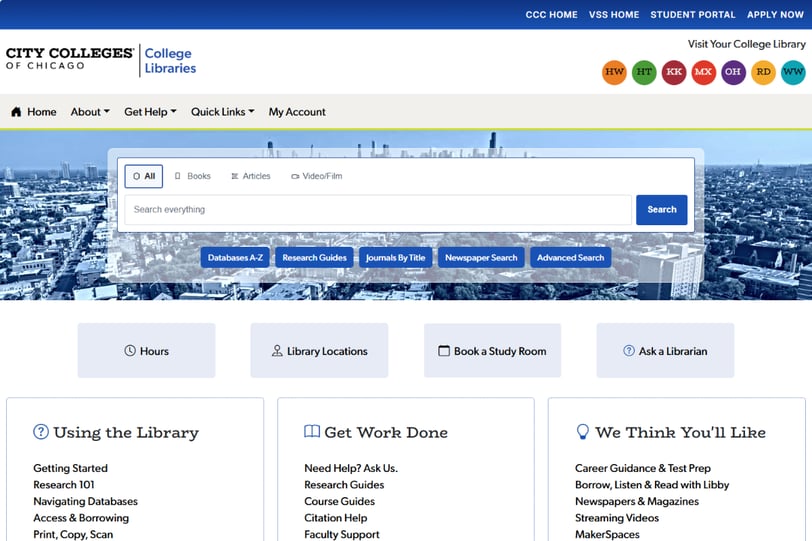Open the MakerSpaces link
Viewport: 812px width, 541px height.
(x=607, y=535)
